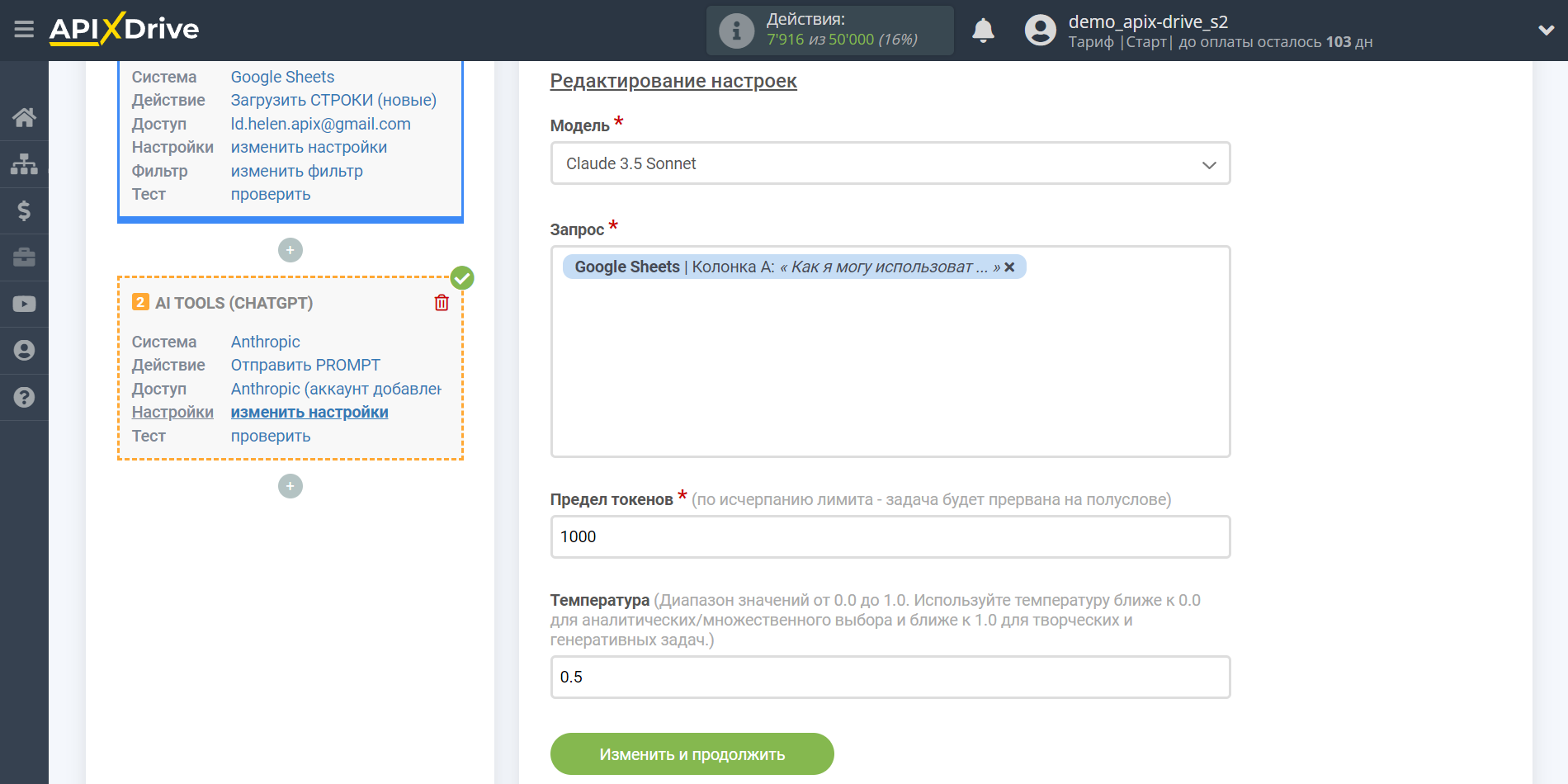This screenshot has height=784, width=1568.
Task: Click the demo_apix-drive_s2 username
Action: point(1148,21)
